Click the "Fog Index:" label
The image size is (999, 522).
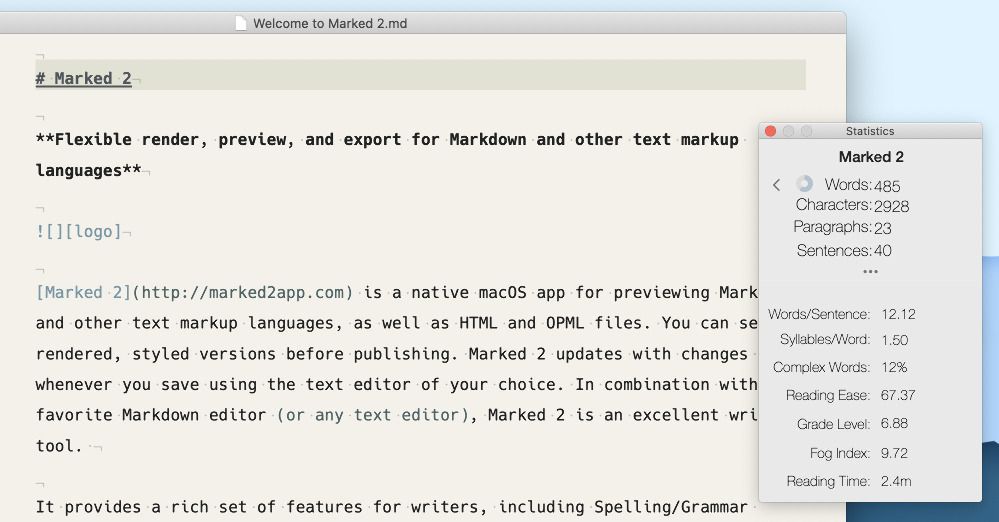coord(840,453)
